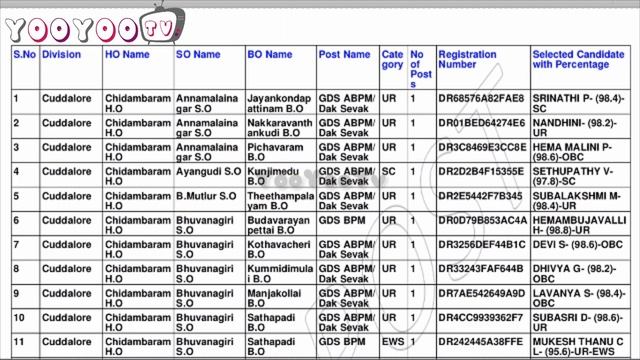Click Bhuvanagiri S.O in row 7

point(204,249)
